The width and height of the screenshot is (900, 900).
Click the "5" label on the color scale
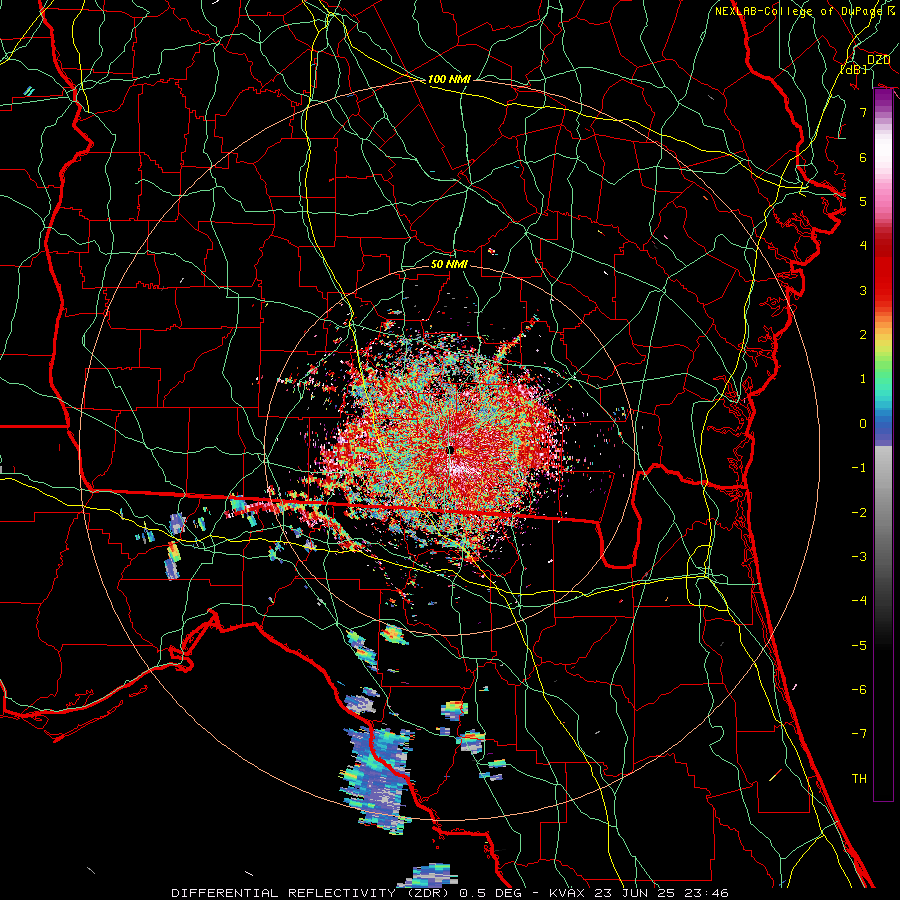click(x=863, y=201)
